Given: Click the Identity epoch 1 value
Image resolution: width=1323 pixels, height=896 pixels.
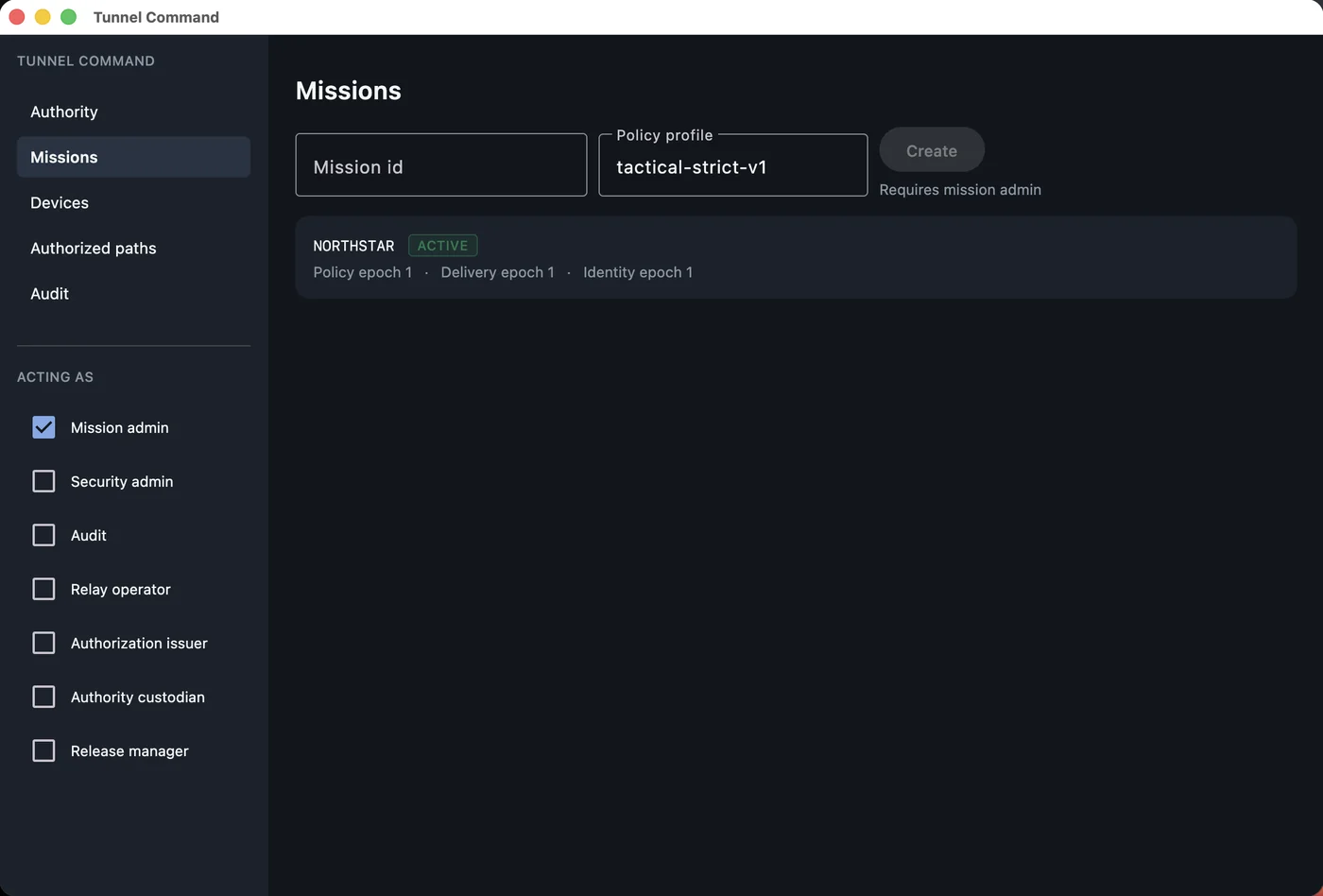Looking at the screenshot, I should tap(638, 272).
